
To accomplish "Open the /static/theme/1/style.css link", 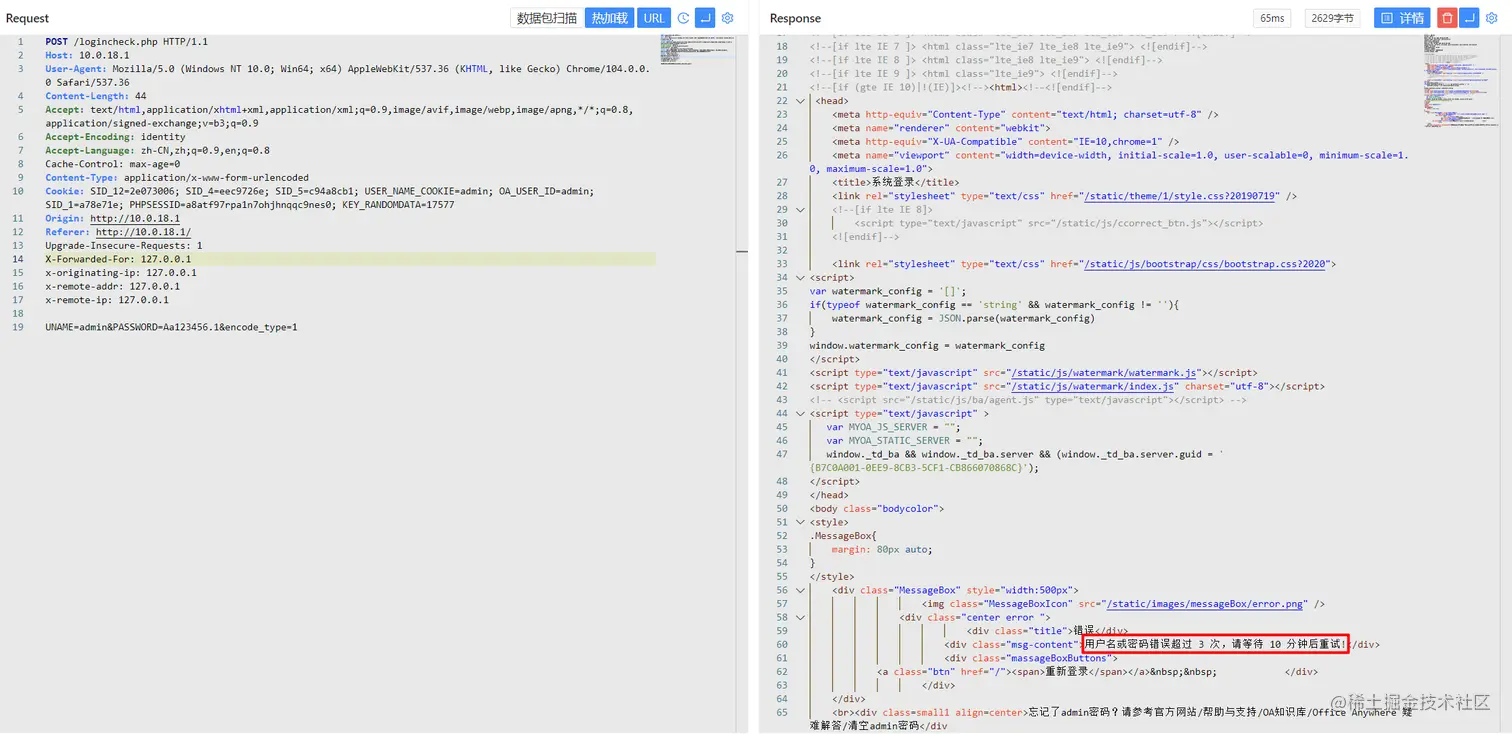I will [1181, 197].
